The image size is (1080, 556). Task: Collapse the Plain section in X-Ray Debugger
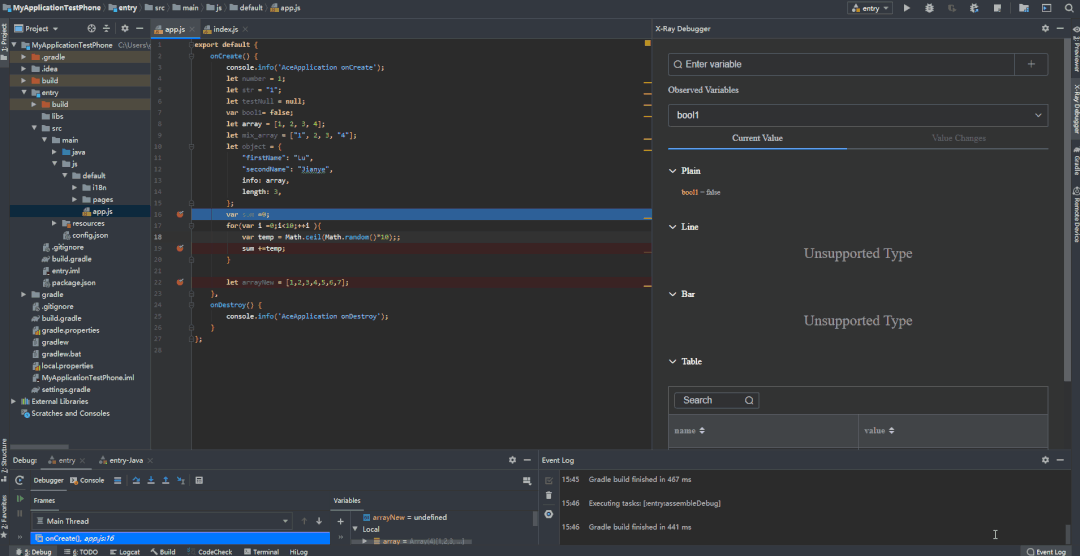[672, 171]
